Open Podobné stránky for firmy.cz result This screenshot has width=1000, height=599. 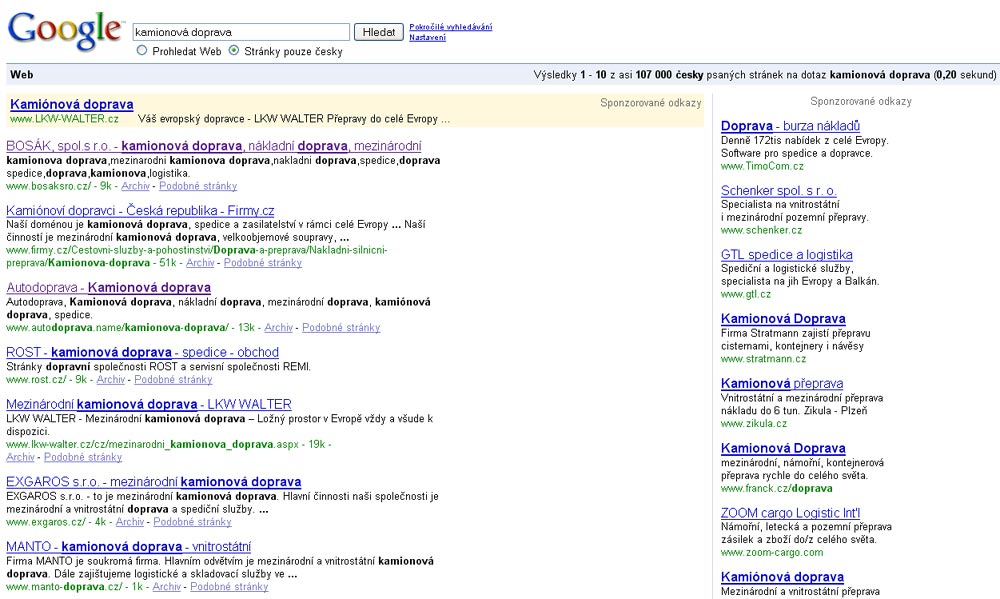(x=263, y=263)
